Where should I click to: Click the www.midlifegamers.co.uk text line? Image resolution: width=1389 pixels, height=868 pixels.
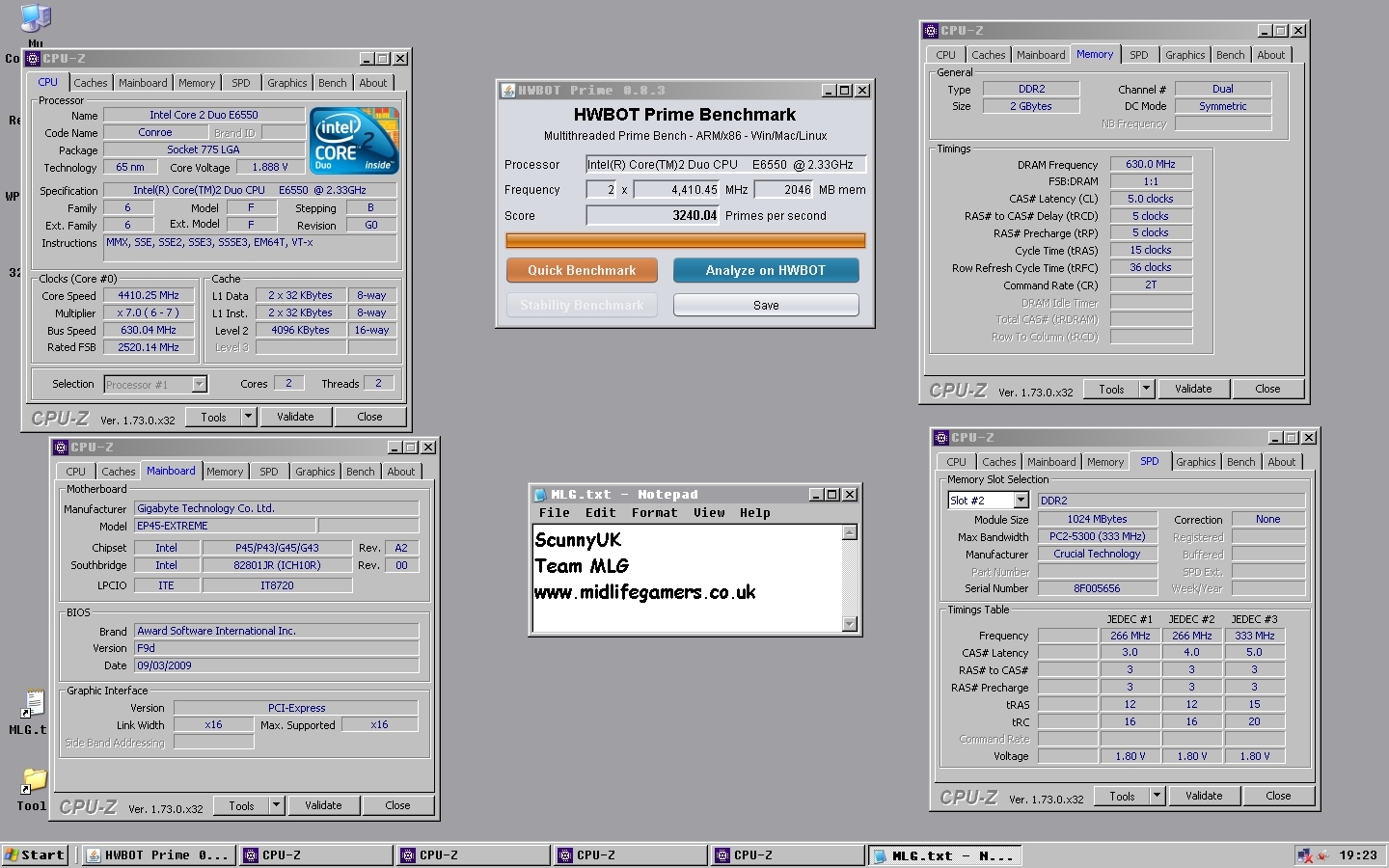[x=645, y=592]
